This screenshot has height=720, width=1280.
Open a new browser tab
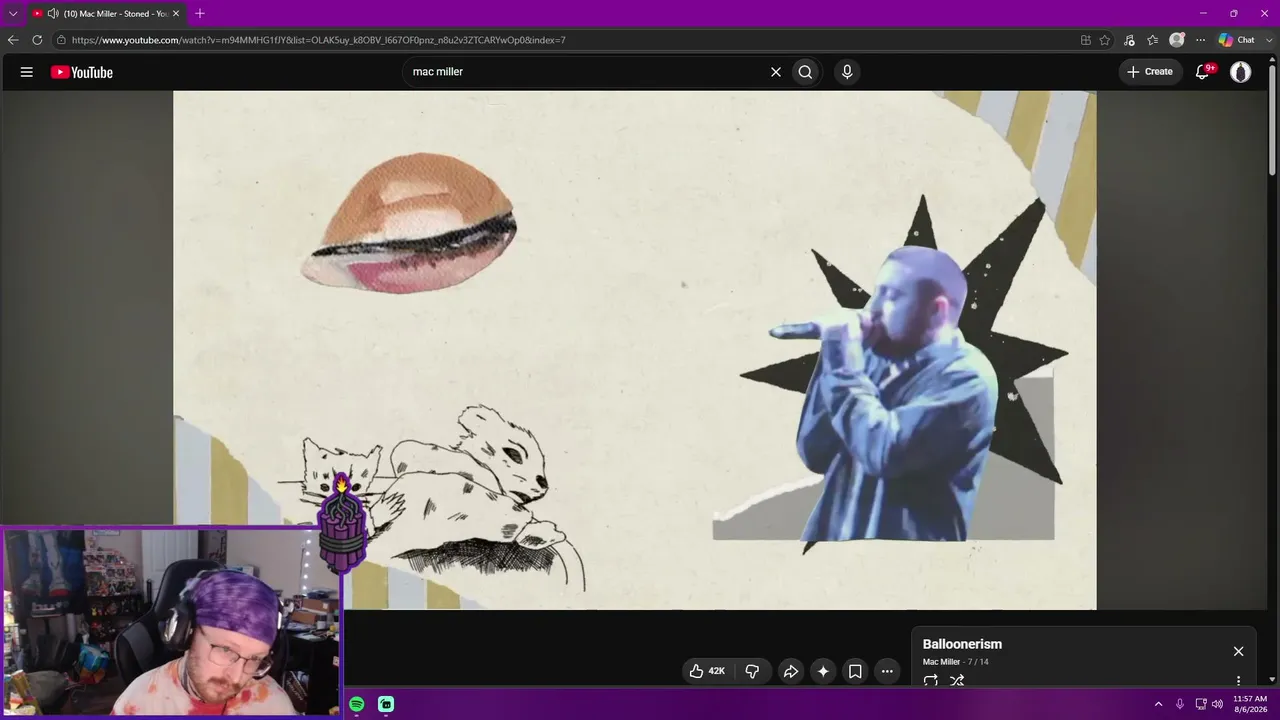coord(200,13)
